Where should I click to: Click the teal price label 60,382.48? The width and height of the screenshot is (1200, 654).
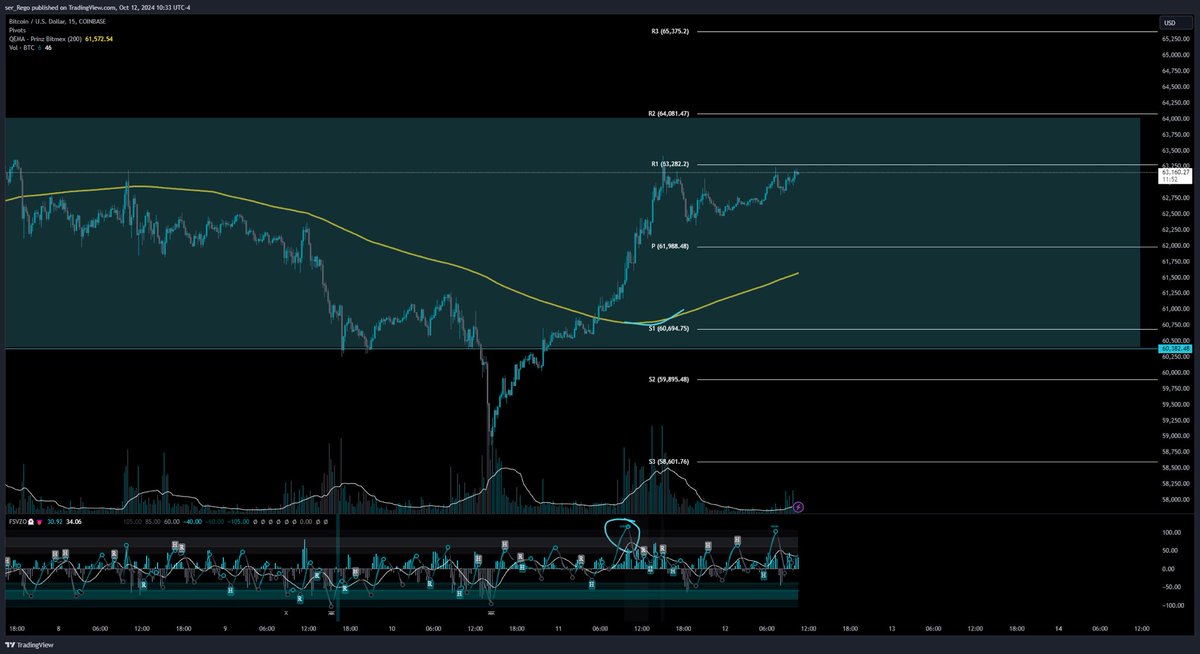pyautogui.click(x=1174, y=348)
